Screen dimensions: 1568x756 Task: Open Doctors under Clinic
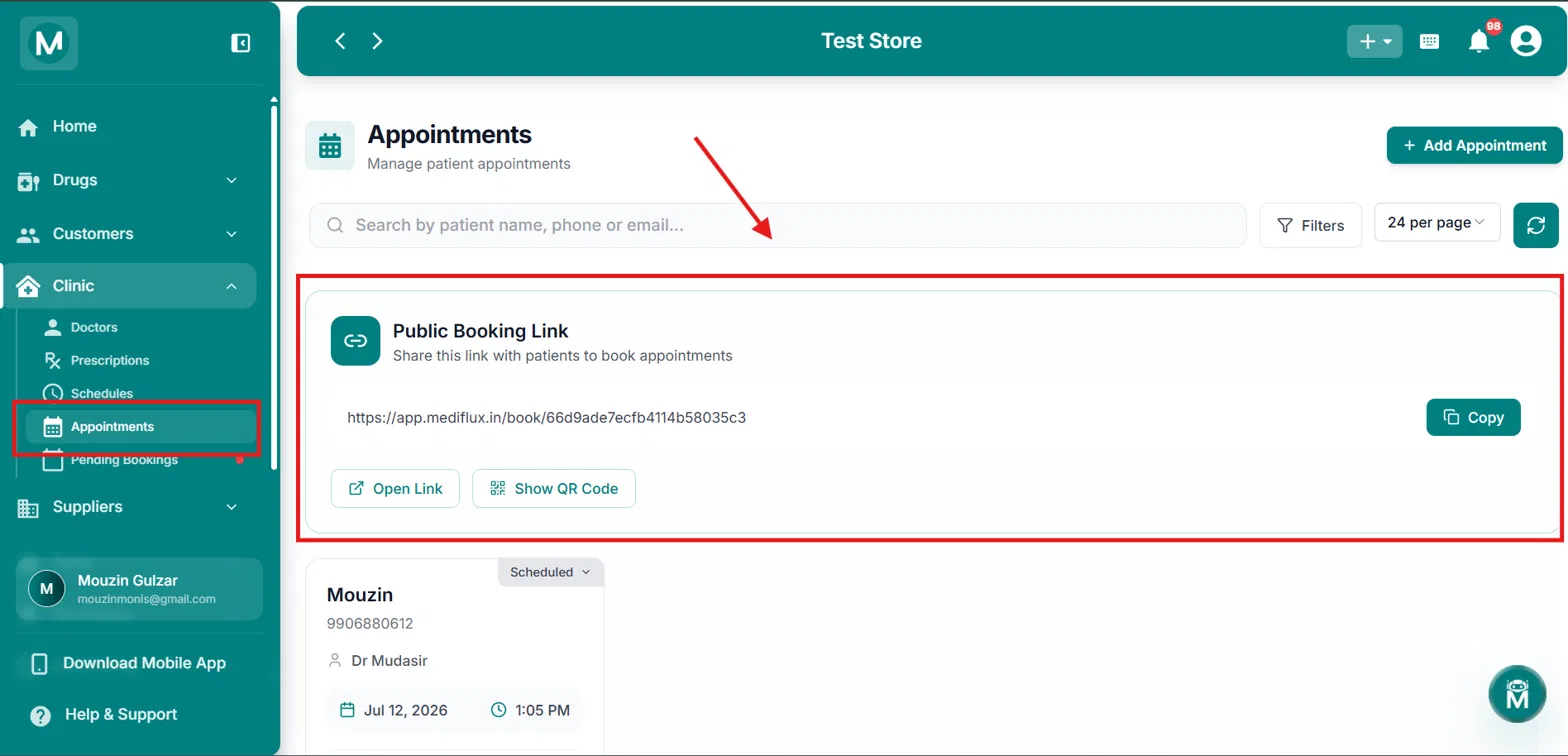[x=94, y=327]
